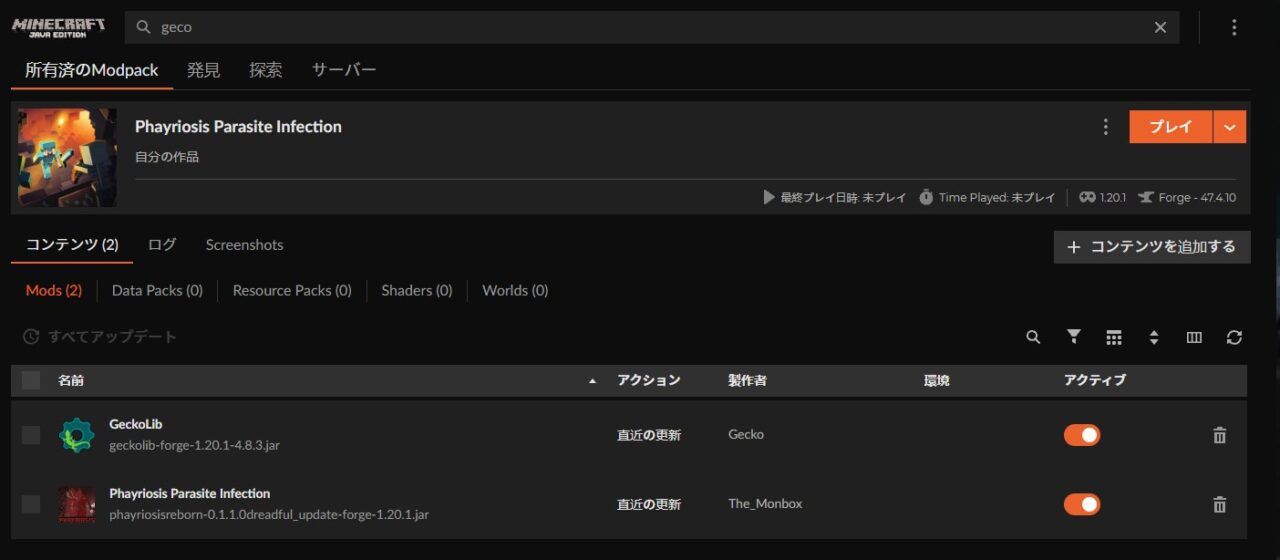Screen dimensions: 1280x560
Task: Click すべてアップデート button
Action: 100,337
